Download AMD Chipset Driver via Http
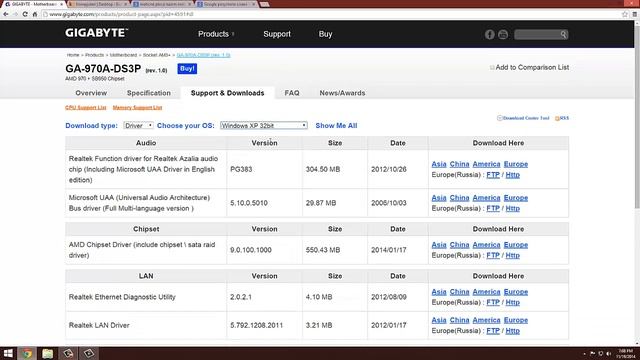 513,256
